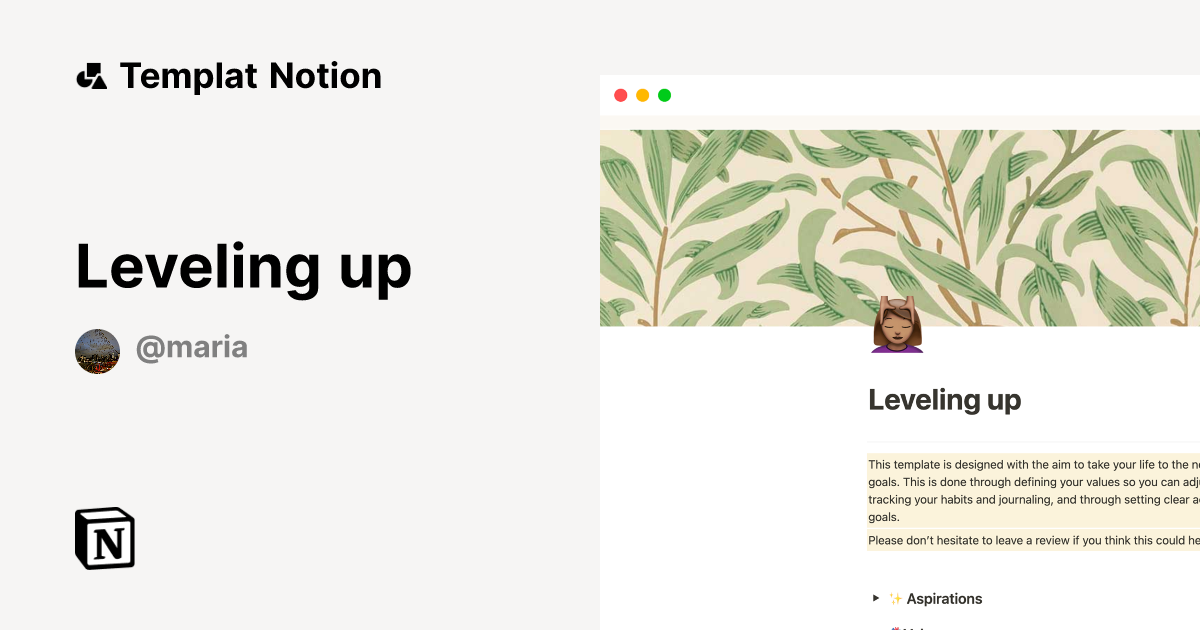Click the Notion N logo at bottom left
This screenshot has width=1200, height=630.
(x=104, y=538)
